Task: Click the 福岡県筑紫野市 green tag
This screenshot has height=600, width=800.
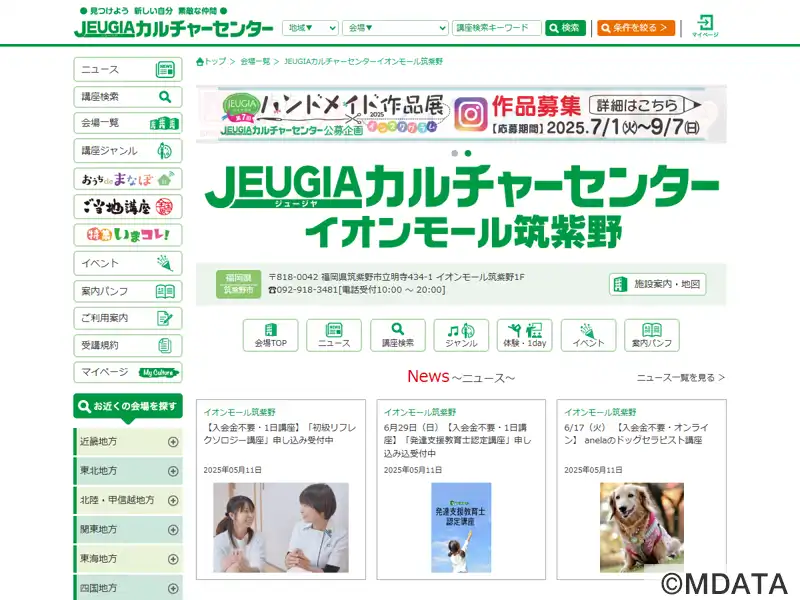Action: [238, 284]
